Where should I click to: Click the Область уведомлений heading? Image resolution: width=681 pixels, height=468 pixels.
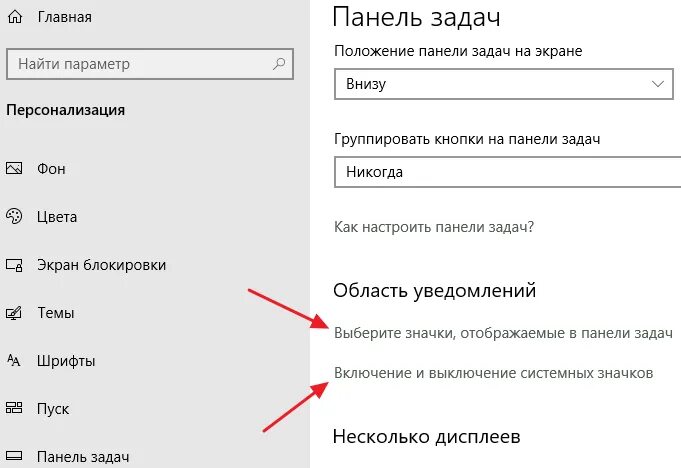tap(435, 290)
